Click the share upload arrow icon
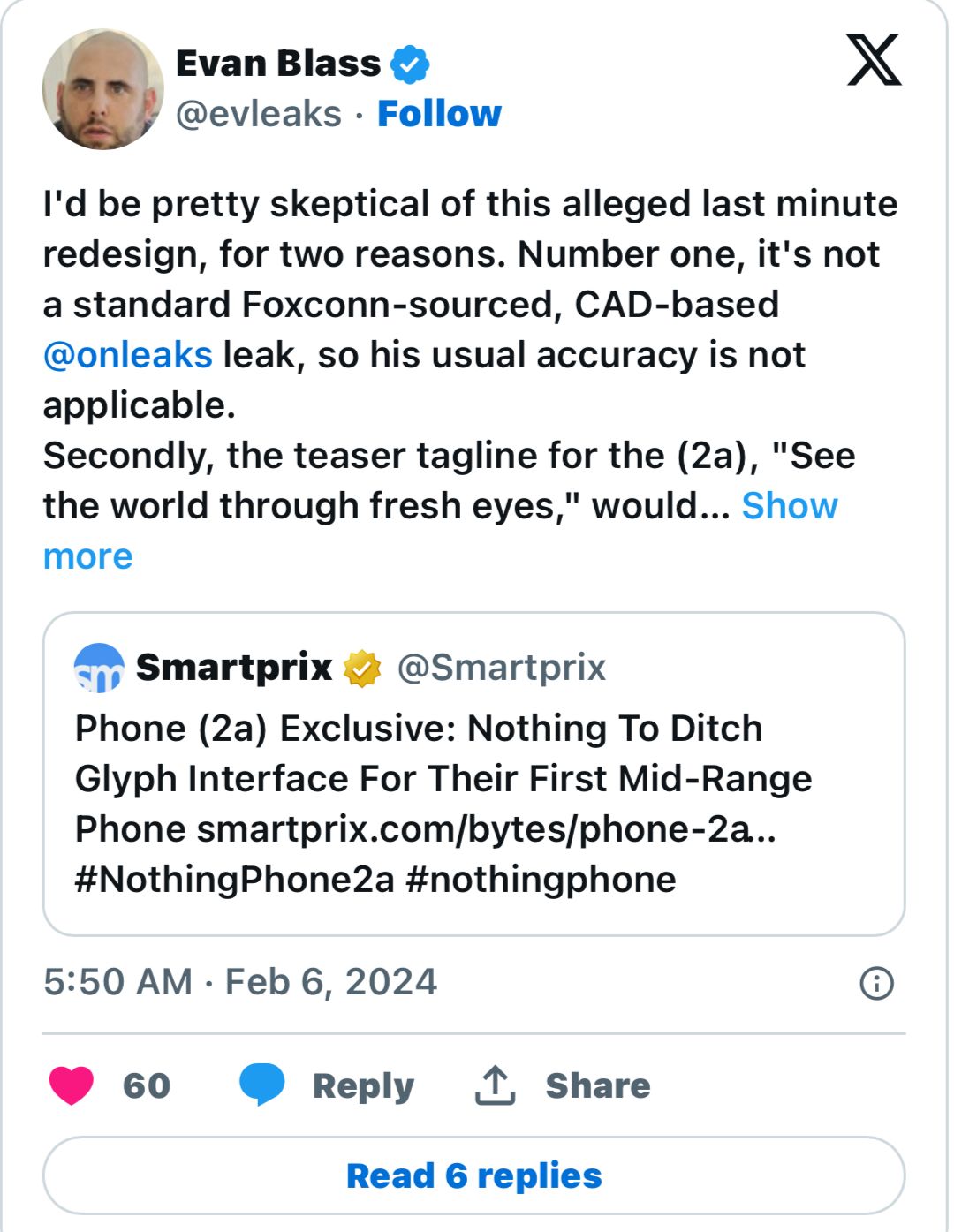This screenshot has height=1232, width=954. click(x=495, y=1085)
